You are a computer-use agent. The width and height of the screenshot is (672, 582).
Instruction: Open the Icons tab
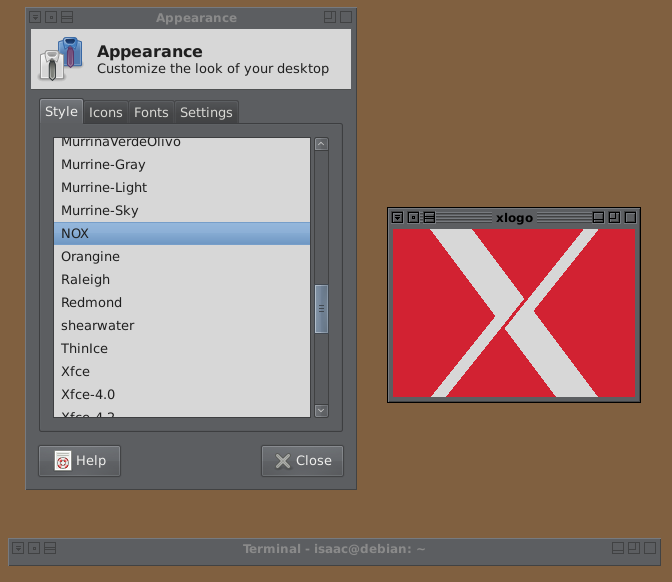point(105,113)
